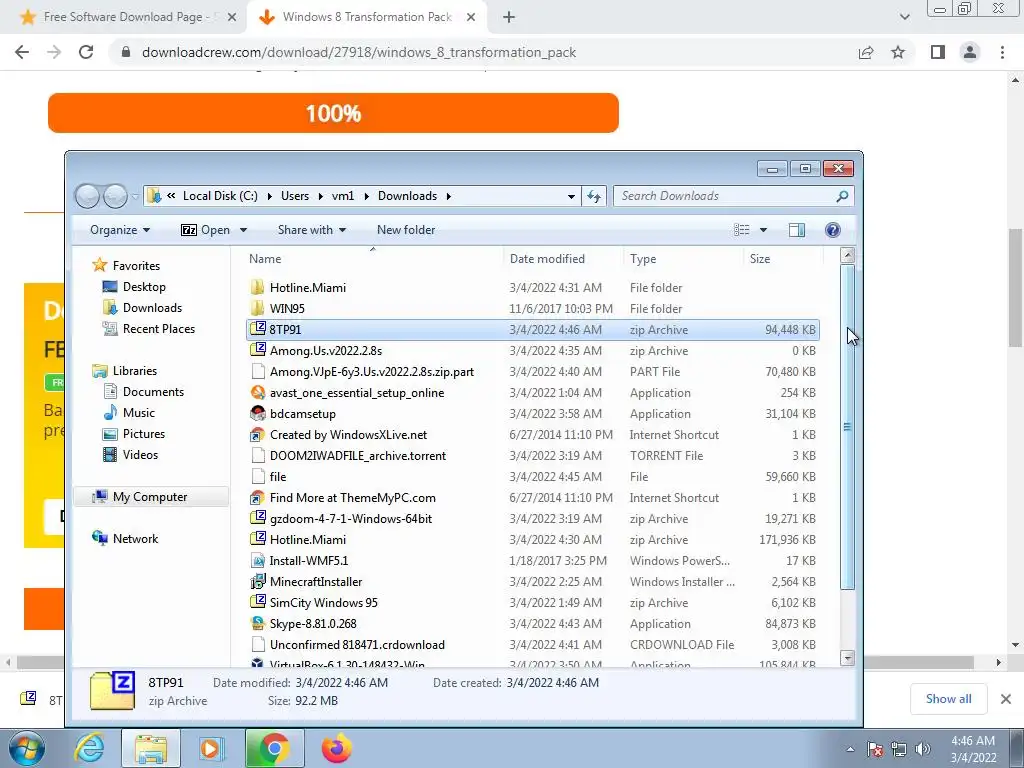Select the Hotline.Miami folder icon
Screen dimensions: 1024x768
(x=258, y=287)
